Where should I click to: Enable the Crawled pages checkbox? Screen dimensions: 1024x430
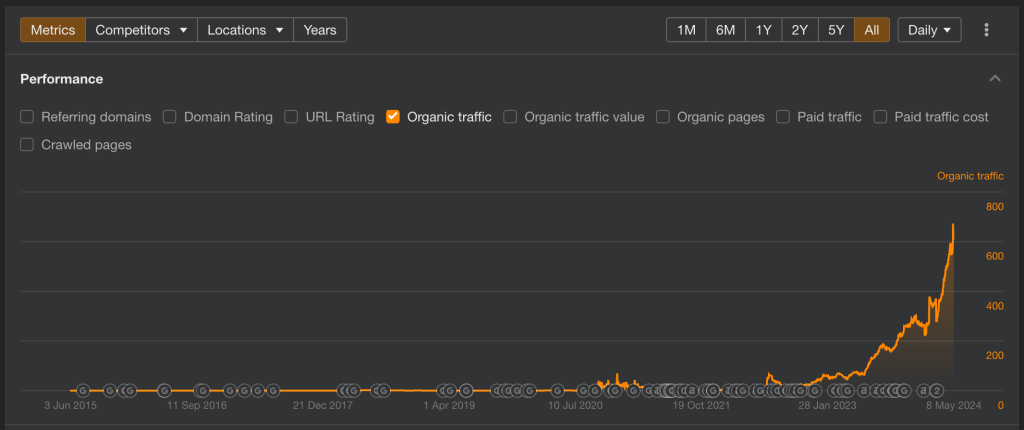[28, 145]
